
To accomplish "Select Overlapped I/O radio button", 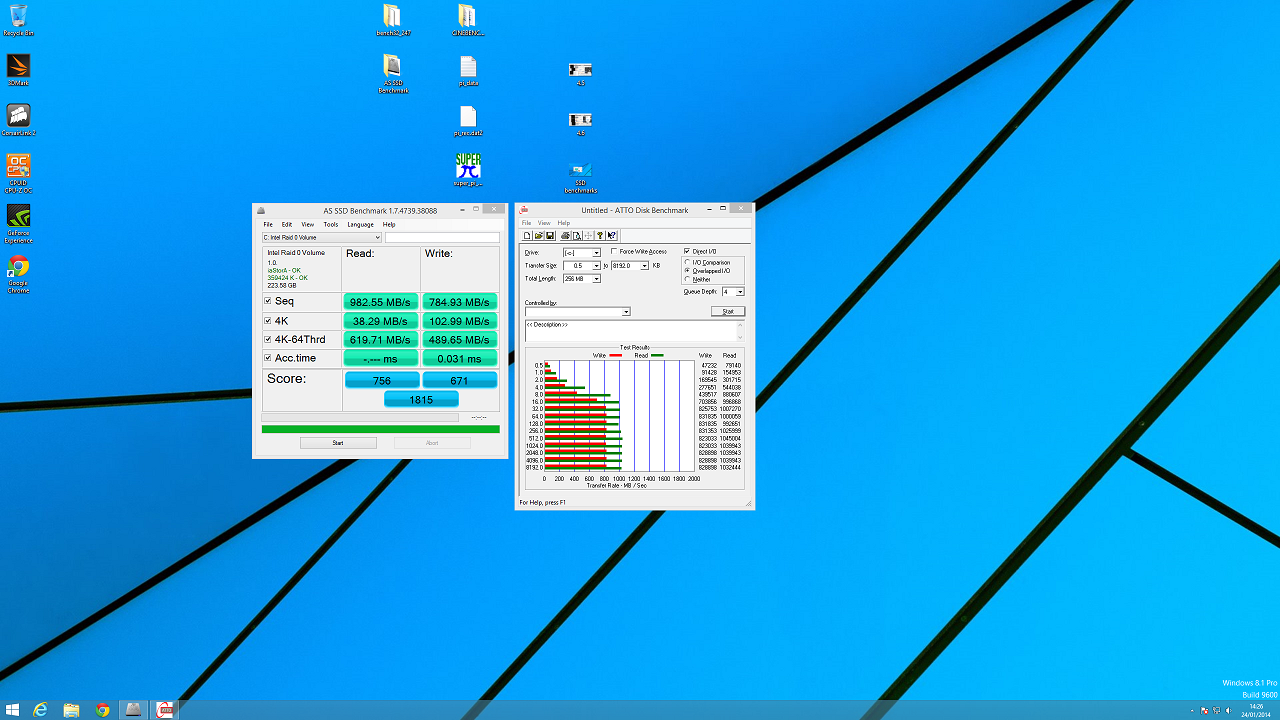I will click(687, 271).
